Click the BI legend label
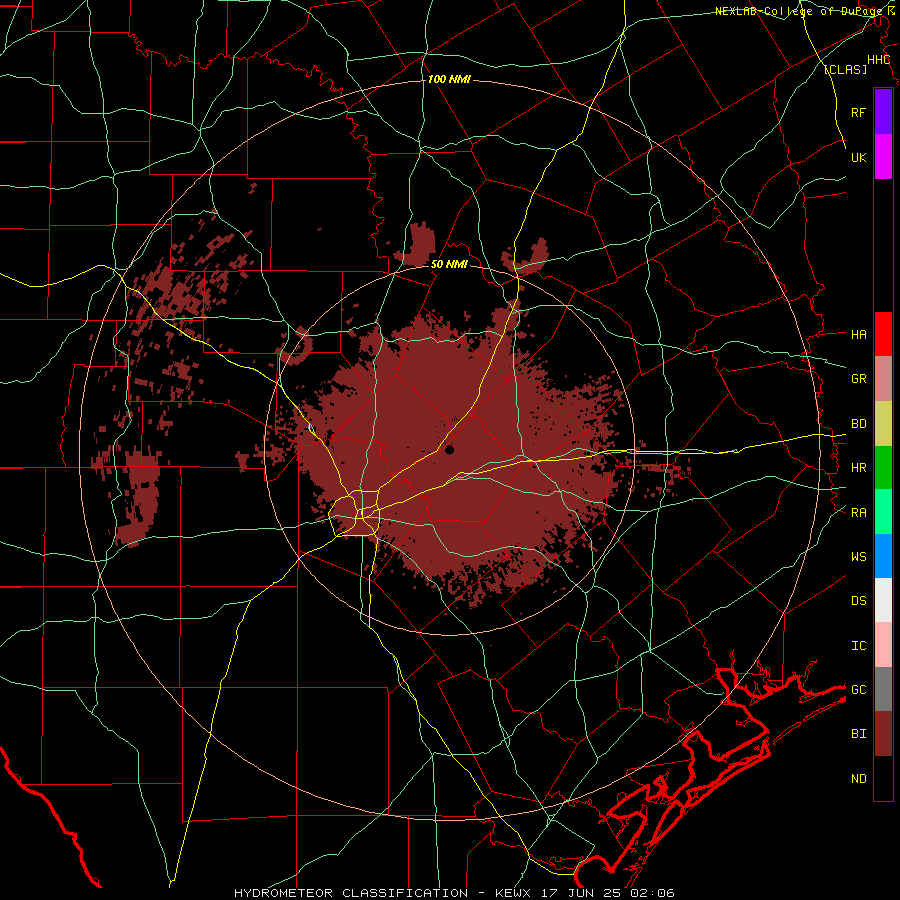 tap(858, 734)
